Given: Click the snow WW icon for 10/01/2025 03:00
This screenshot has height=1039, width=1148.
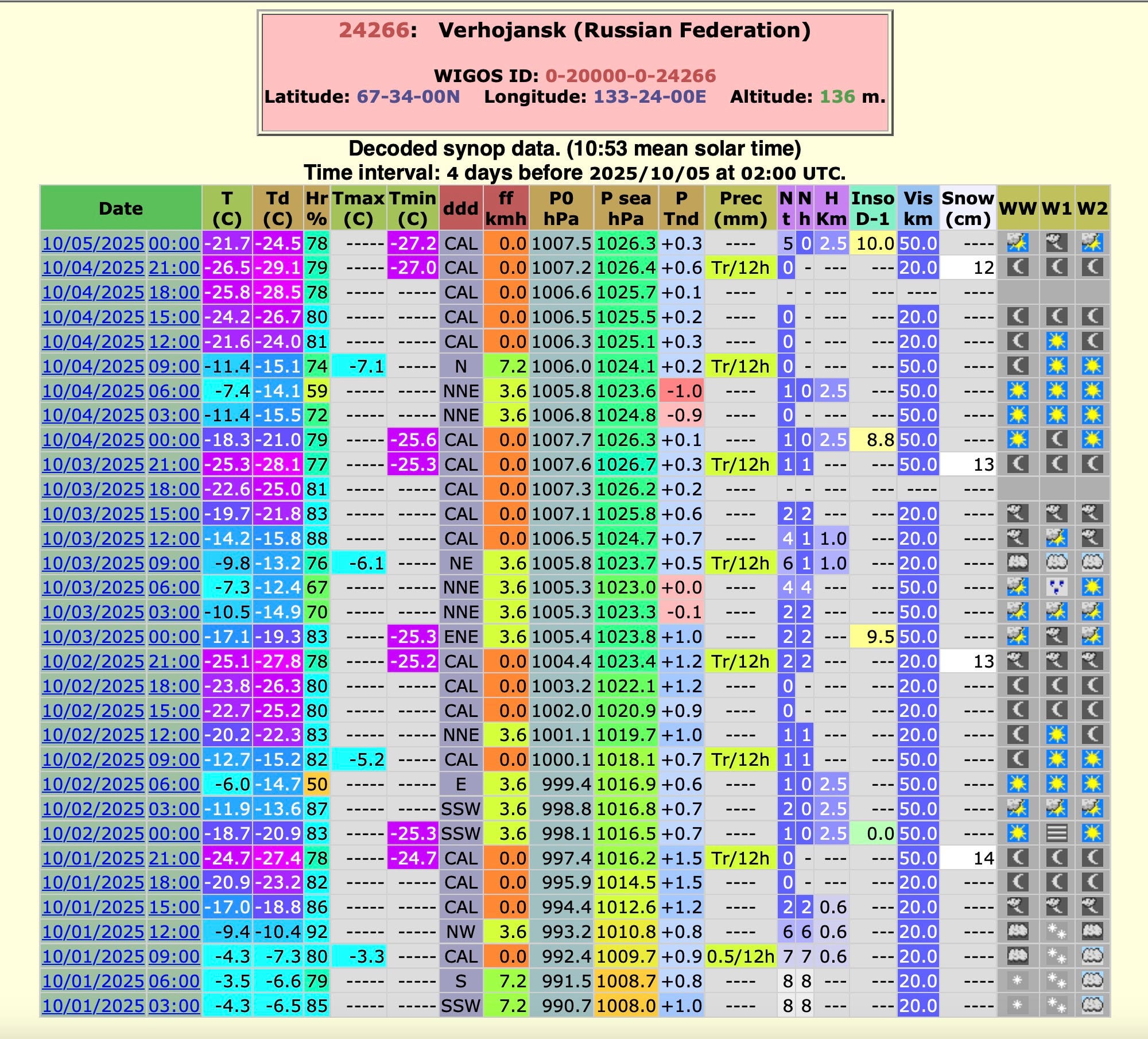Looking at the screenshot, I should (1017, 1005).
